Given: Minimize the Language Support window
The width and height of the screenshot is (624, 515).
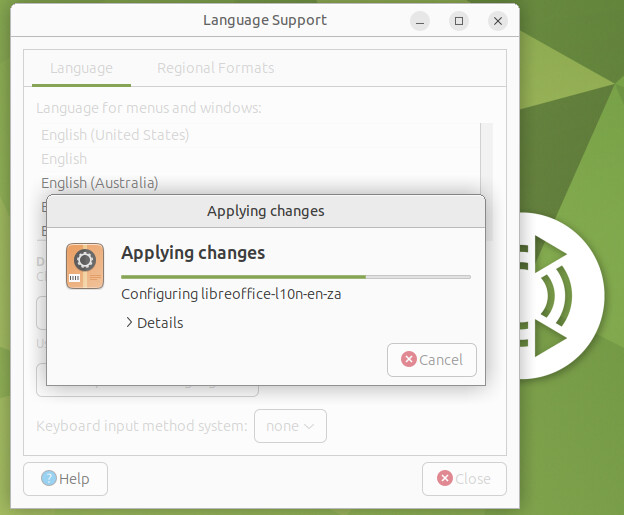Looking at the screenshot, I should 420,21.
